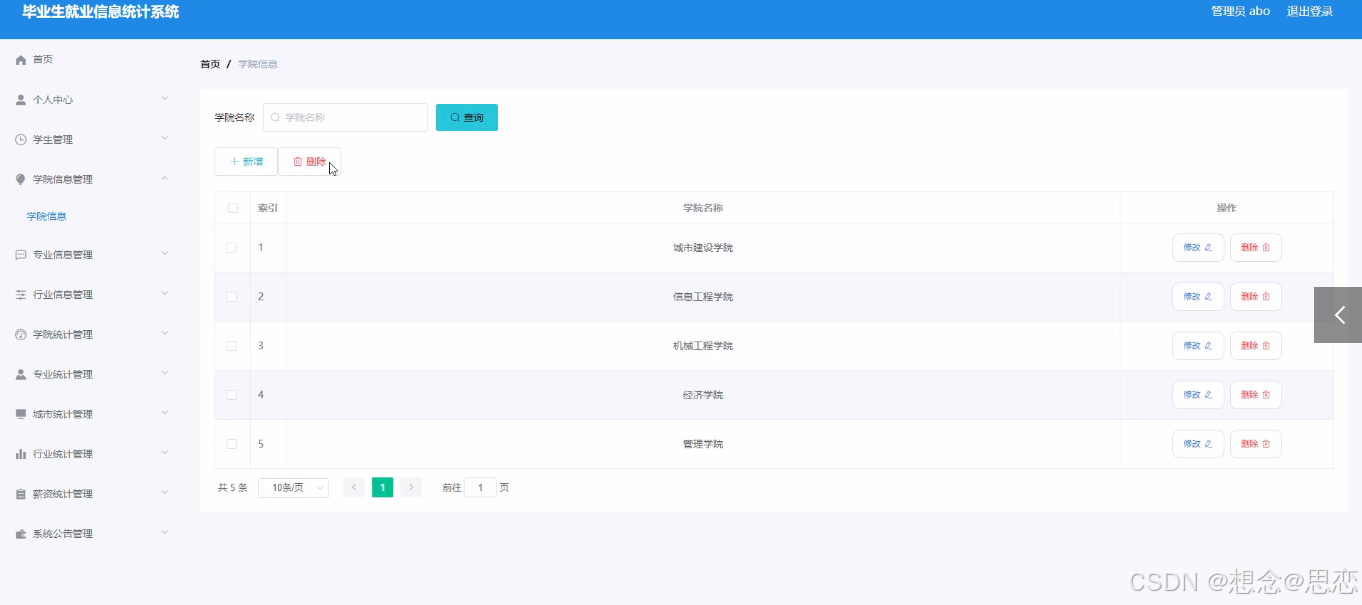1362x605 pixels.
Task: Click the user icon for 专业统计管理
Action: pos(20,375)
